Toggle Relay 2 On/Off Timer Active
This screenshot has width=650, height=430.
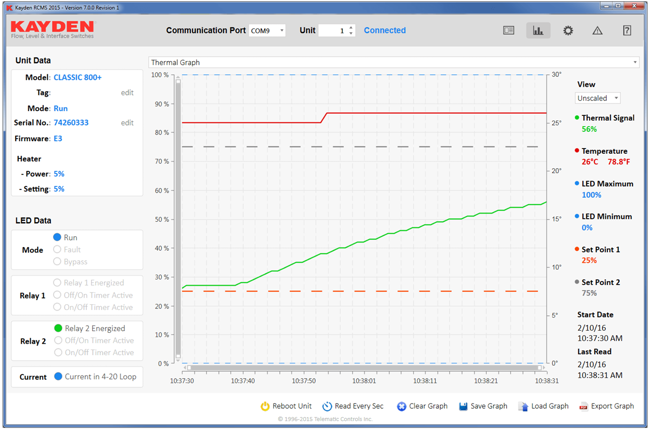click(58, 352)
